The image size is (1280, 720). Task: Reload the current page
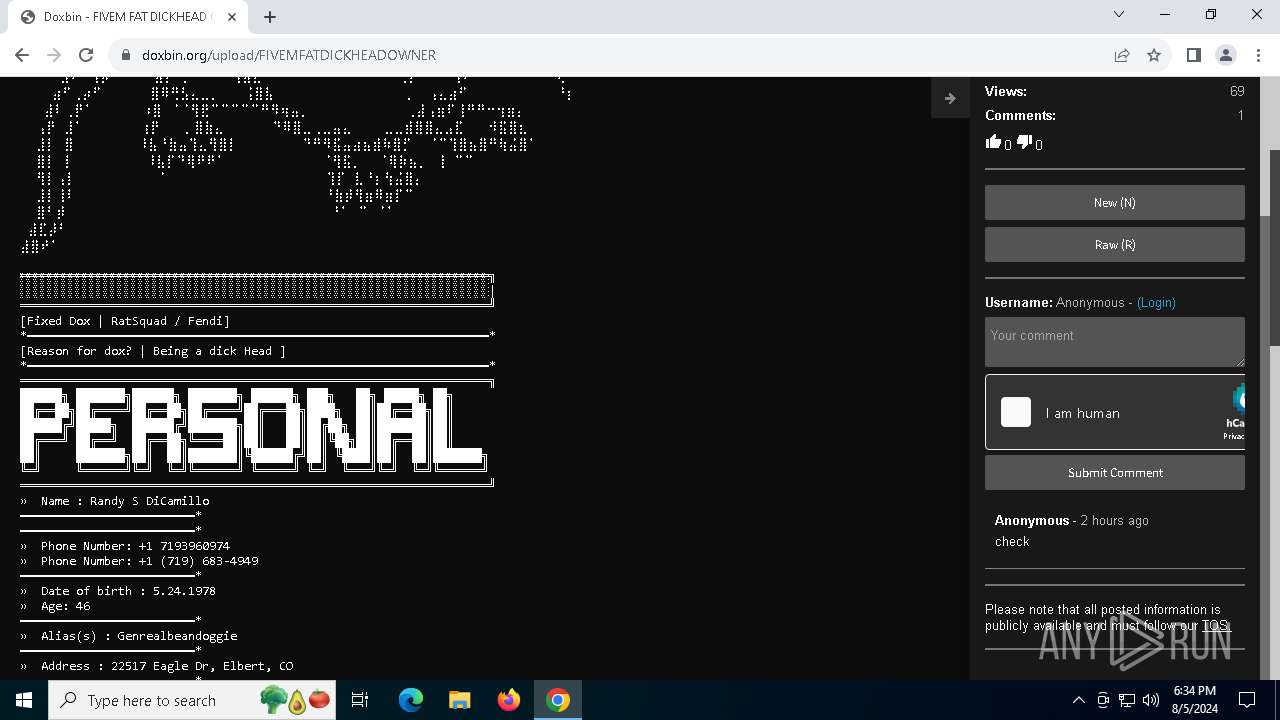pos(86,55)
